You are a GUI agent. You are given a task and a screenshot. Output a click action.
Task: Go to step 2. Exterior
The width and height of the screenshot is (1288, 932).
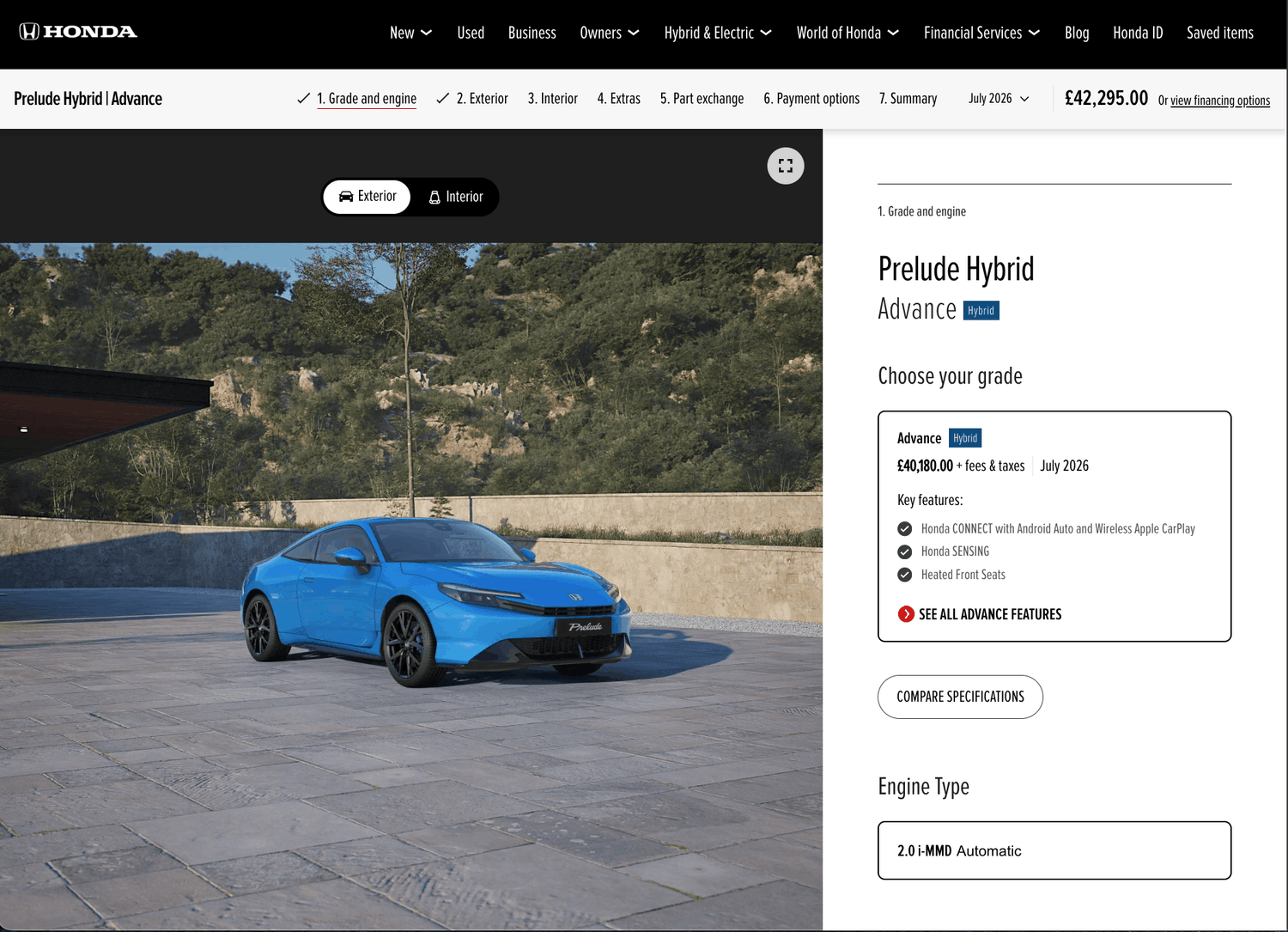tap(483, 99)
